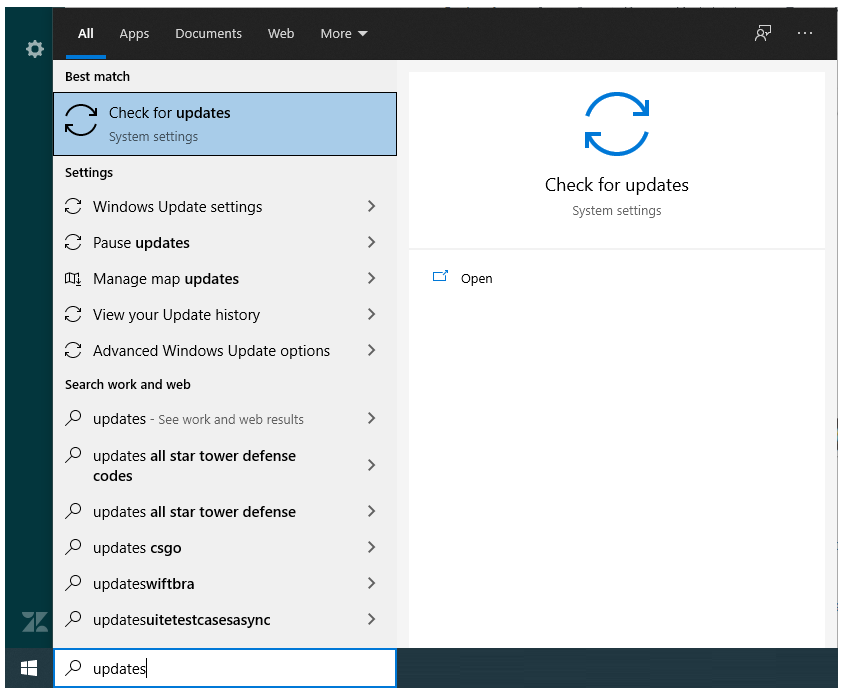Select the All tab
Viewport: 850px width, 697px height.
pos(86,34)
